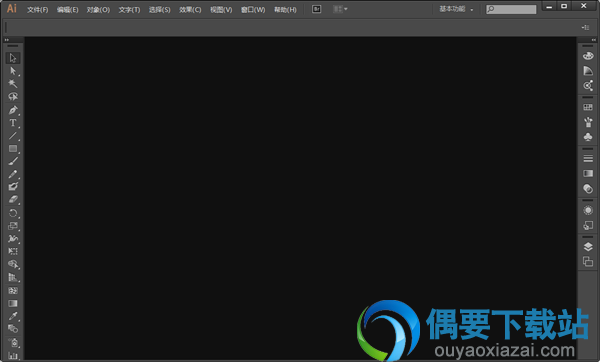The image size is (600, 362).
Task: Open the Stroke panel icon
Action: tap(588, 158)
